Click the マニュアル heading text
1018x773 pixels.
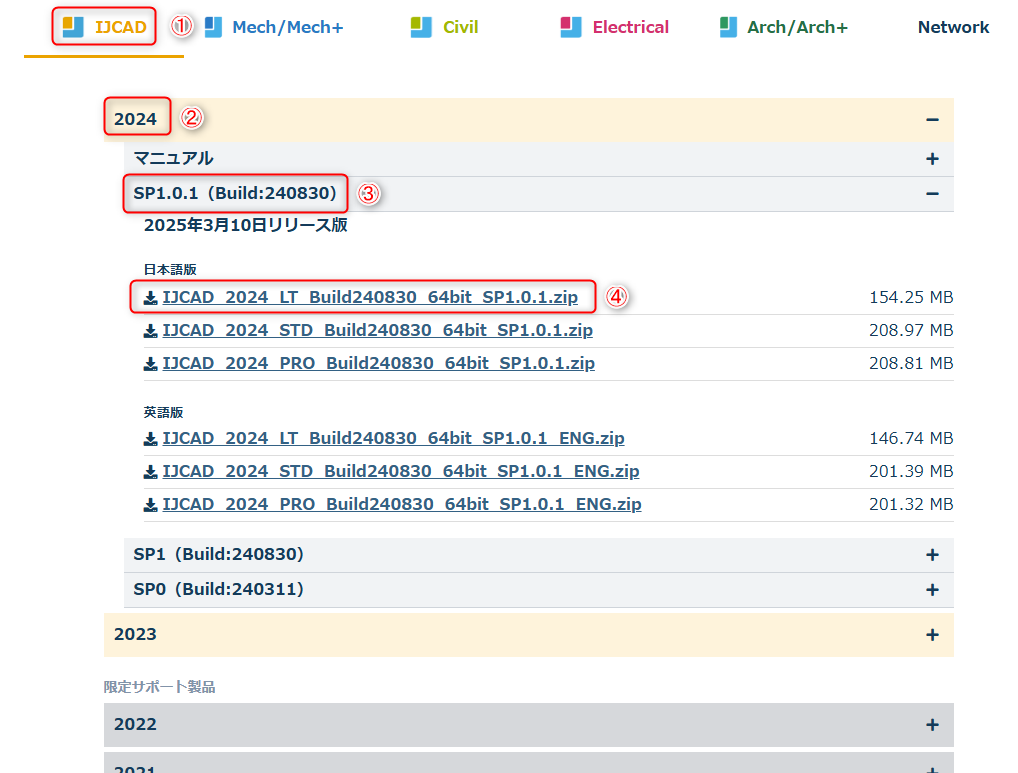click(x=173, y=158)
